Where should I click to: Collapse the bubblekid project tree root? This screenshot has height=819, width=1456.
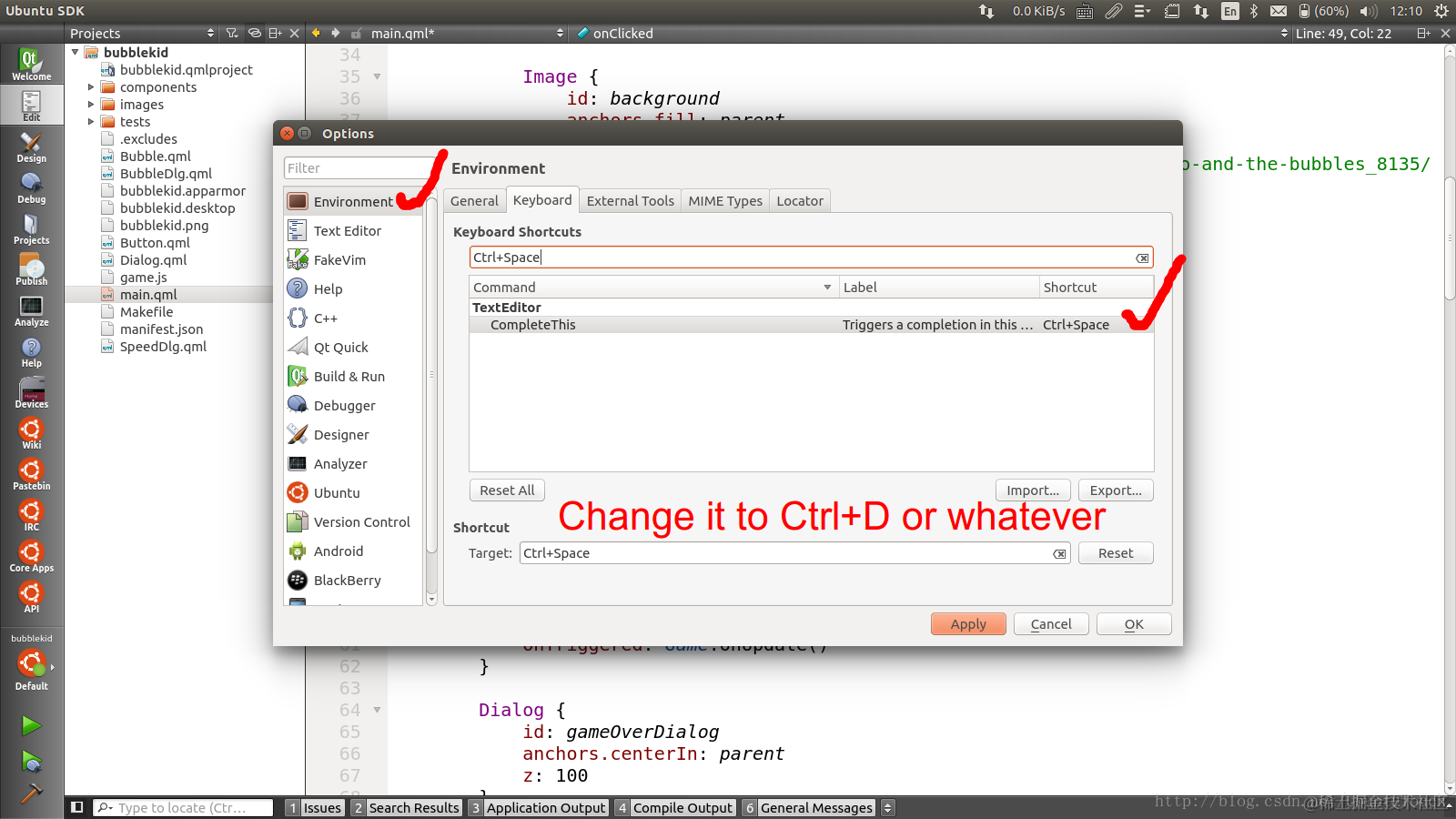pyautogui.click(x=76, y=53)
